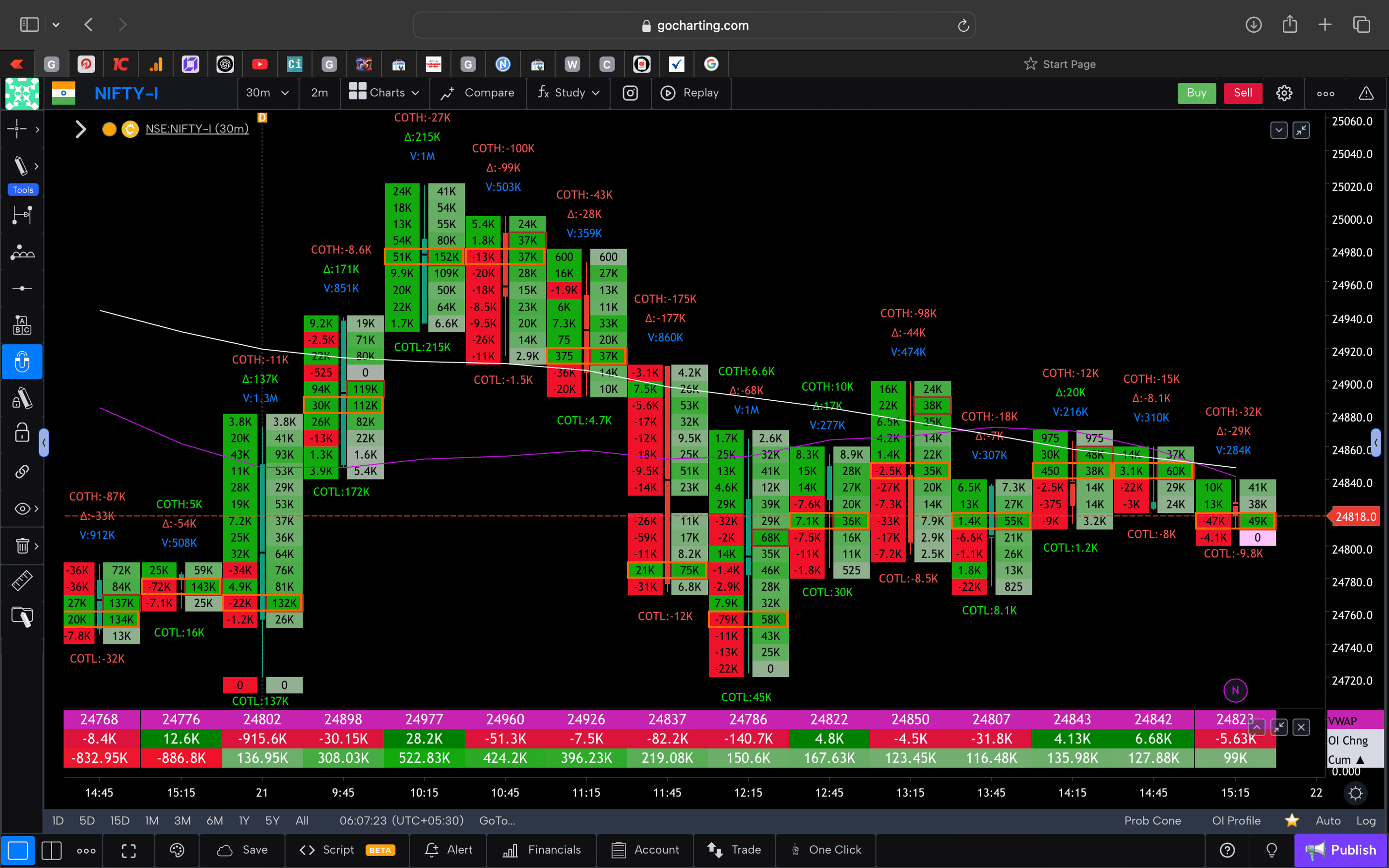Open the Charts layout dropdown
This screenshot has width=1389, height=868.
click(384, 93)
